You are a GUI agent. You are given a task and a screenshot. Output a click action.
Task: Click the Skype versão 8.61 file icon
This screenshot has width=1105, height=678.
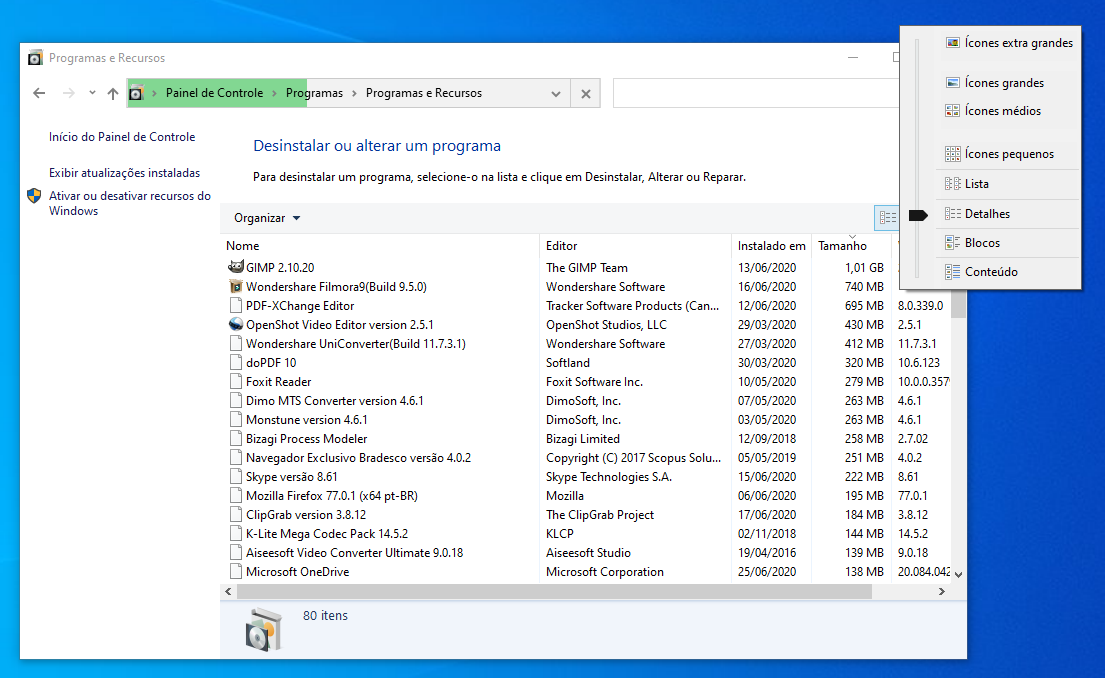click(x=235, y=476)
